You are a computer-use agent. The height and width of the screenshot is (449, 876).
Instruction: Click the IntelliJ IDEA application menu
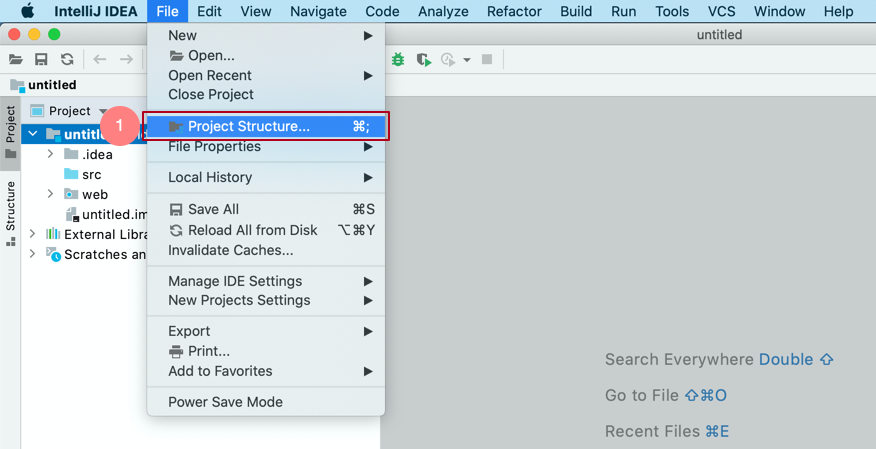[x=96, y=11]
